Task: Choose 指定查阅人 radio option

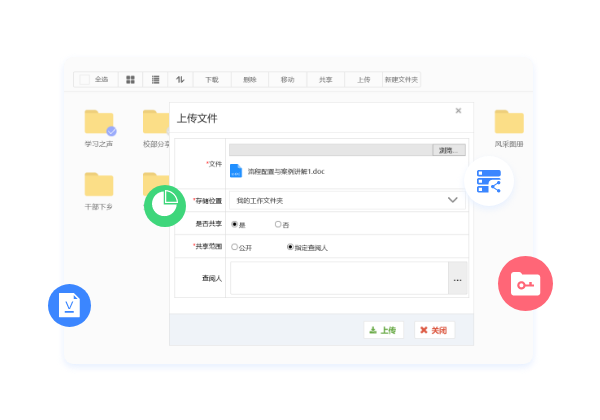Action: point(290,246)
